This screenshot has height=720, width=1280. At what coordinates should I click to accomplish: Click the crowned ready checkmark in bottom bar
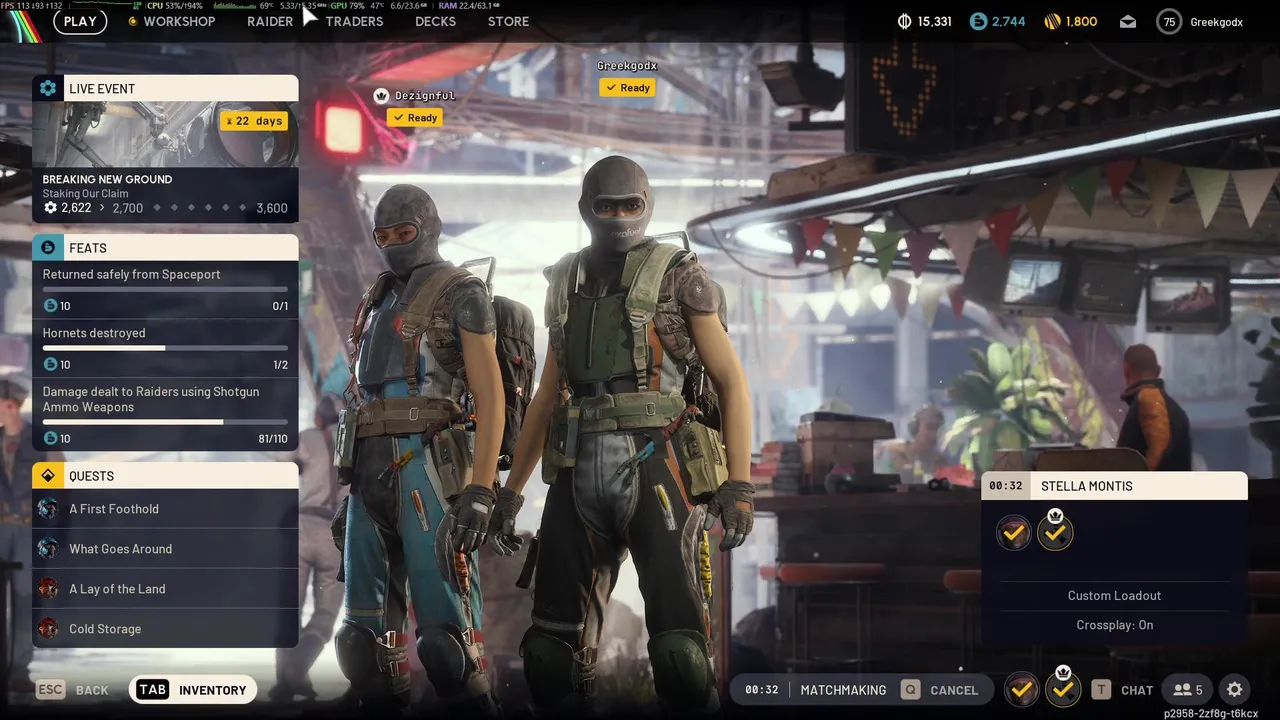tap(1063, 689)
